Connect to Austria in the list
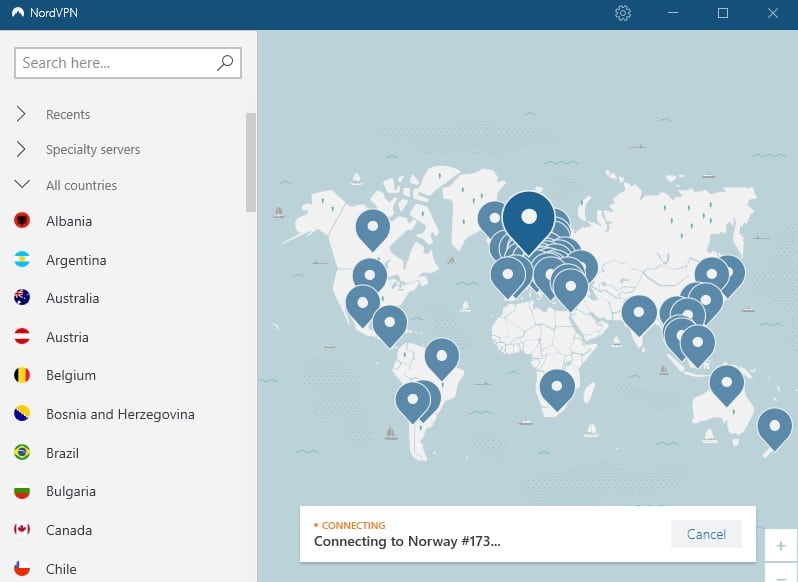Image resolution: width=798 pixels, height=582 pixels. [67, 337]
